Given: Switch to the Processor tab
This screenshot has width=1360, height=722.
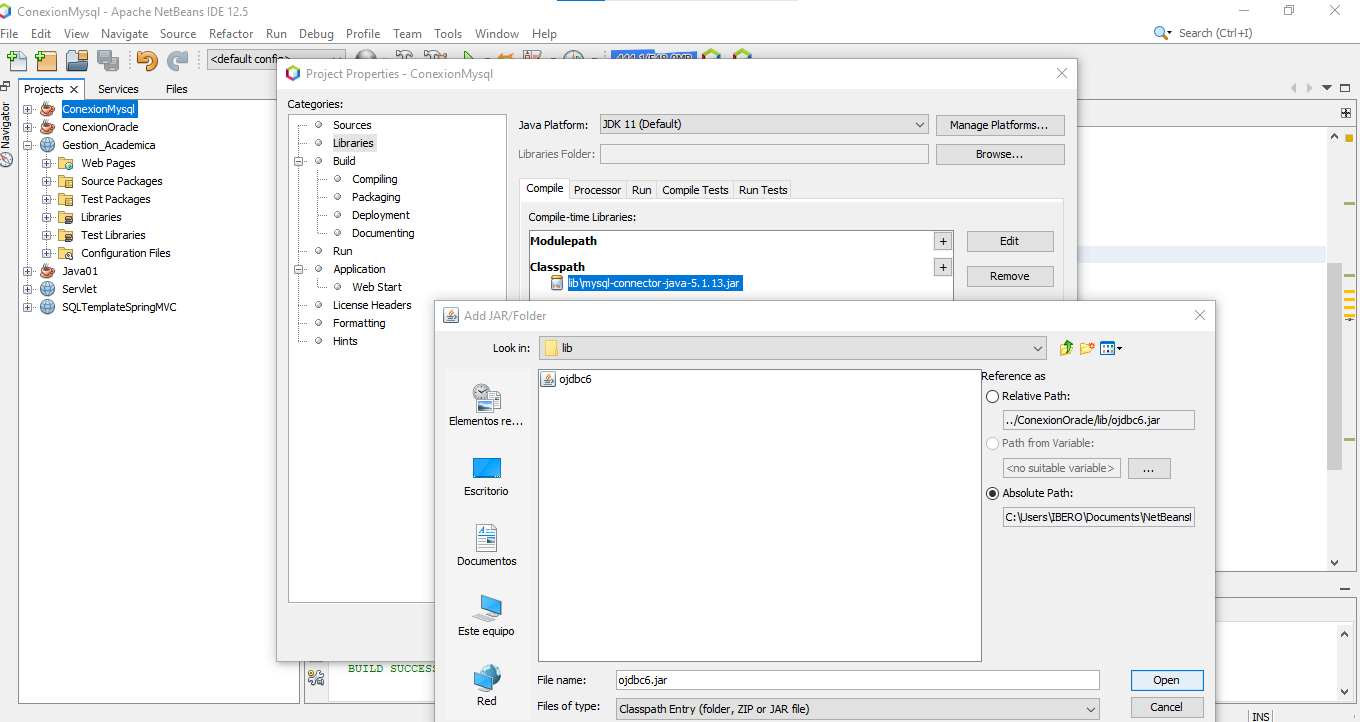Looking at the screenshot, I should pos(597,190).
